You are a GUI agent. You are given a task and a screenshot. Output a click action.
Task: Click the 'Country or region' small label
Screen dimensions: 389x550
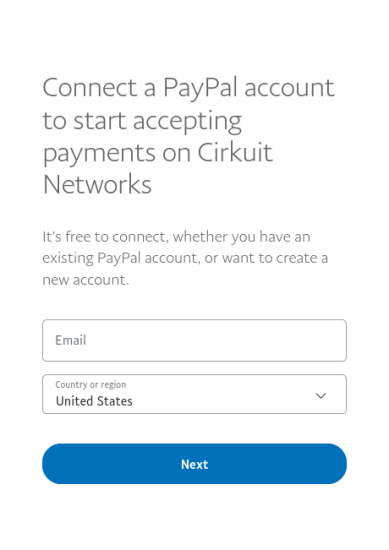(x=90, y=384)
